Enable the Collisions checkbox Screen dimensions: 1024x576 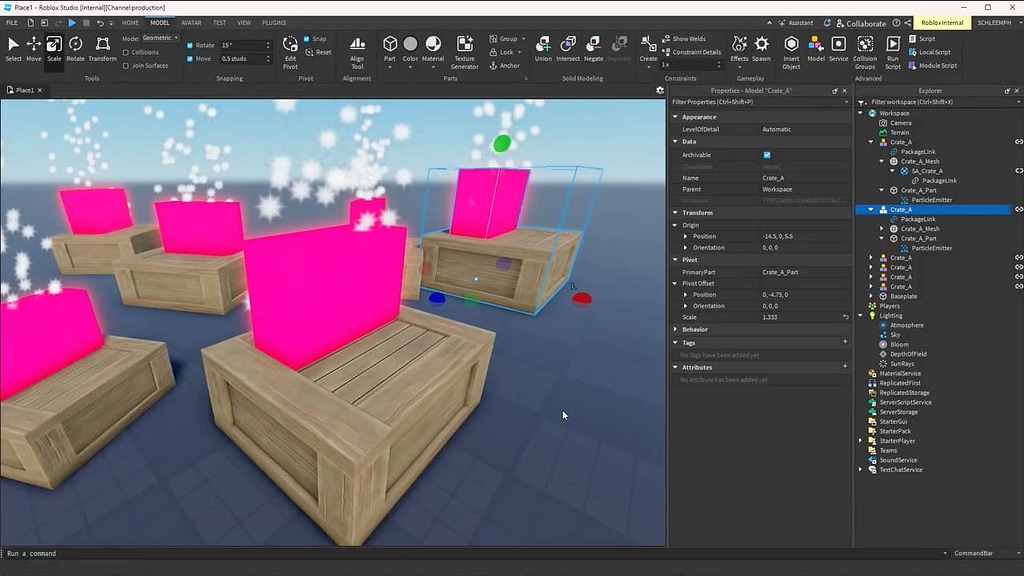(125, 52)
